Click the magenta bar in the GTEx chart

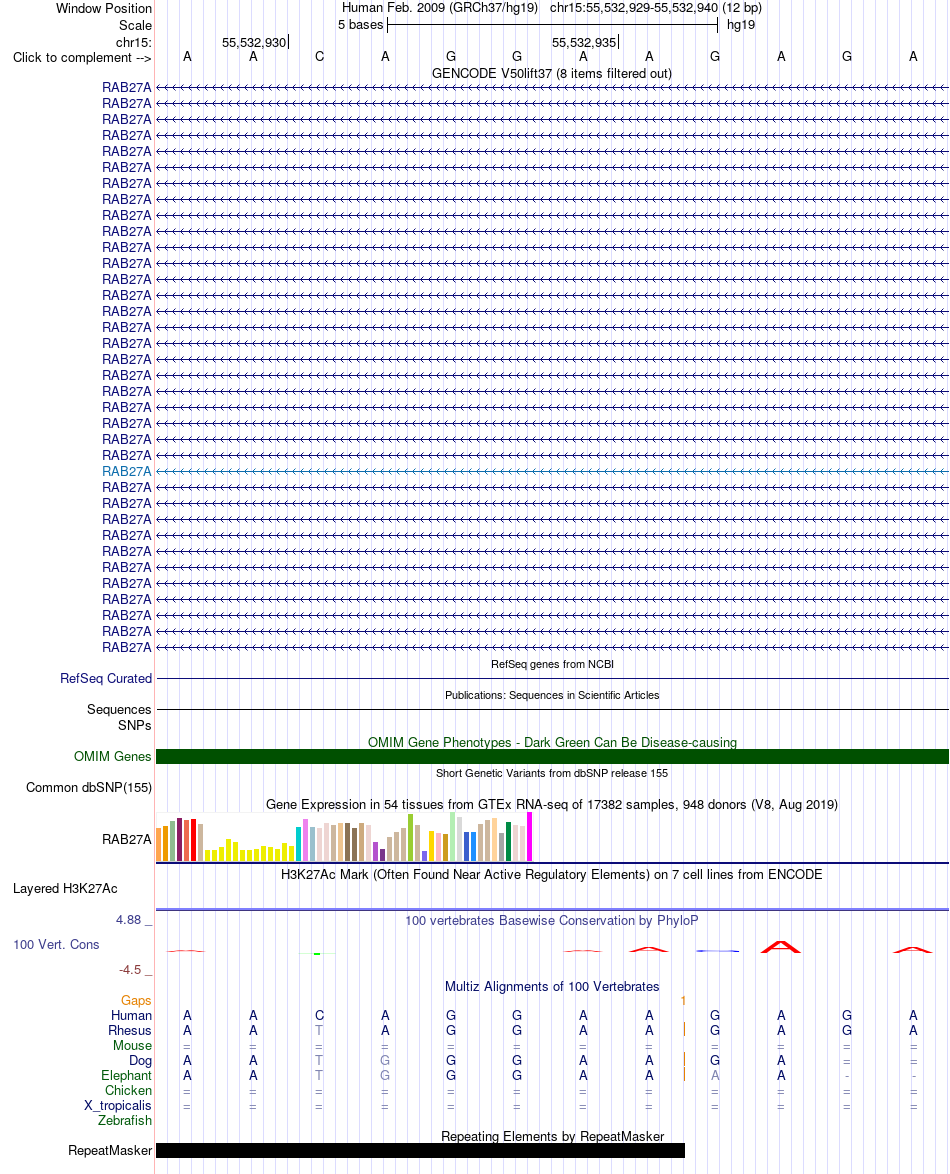(529, 837)
